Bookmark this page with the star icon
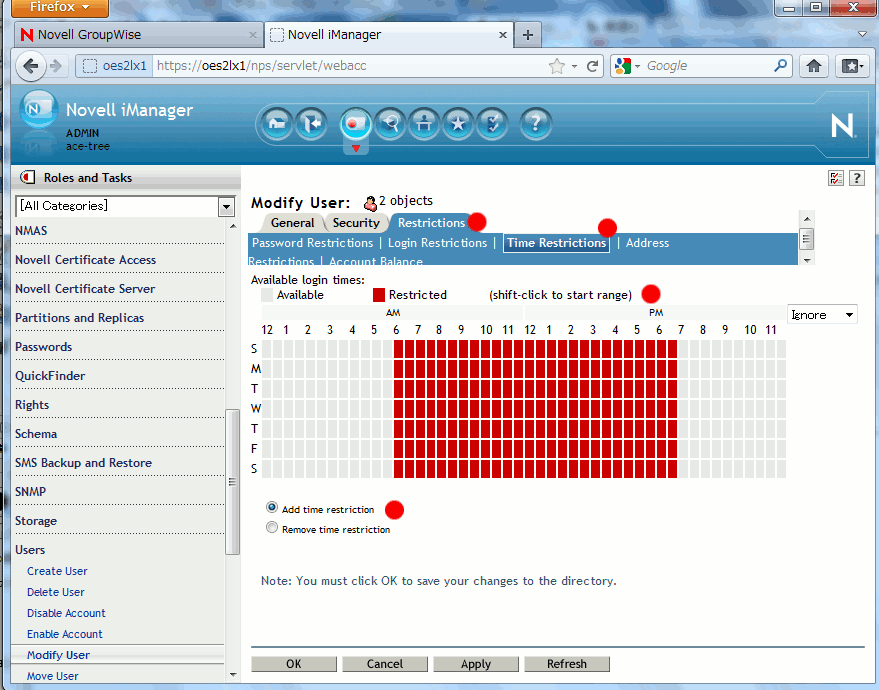The height and width of the screenshot is (690, 879). 557,66
